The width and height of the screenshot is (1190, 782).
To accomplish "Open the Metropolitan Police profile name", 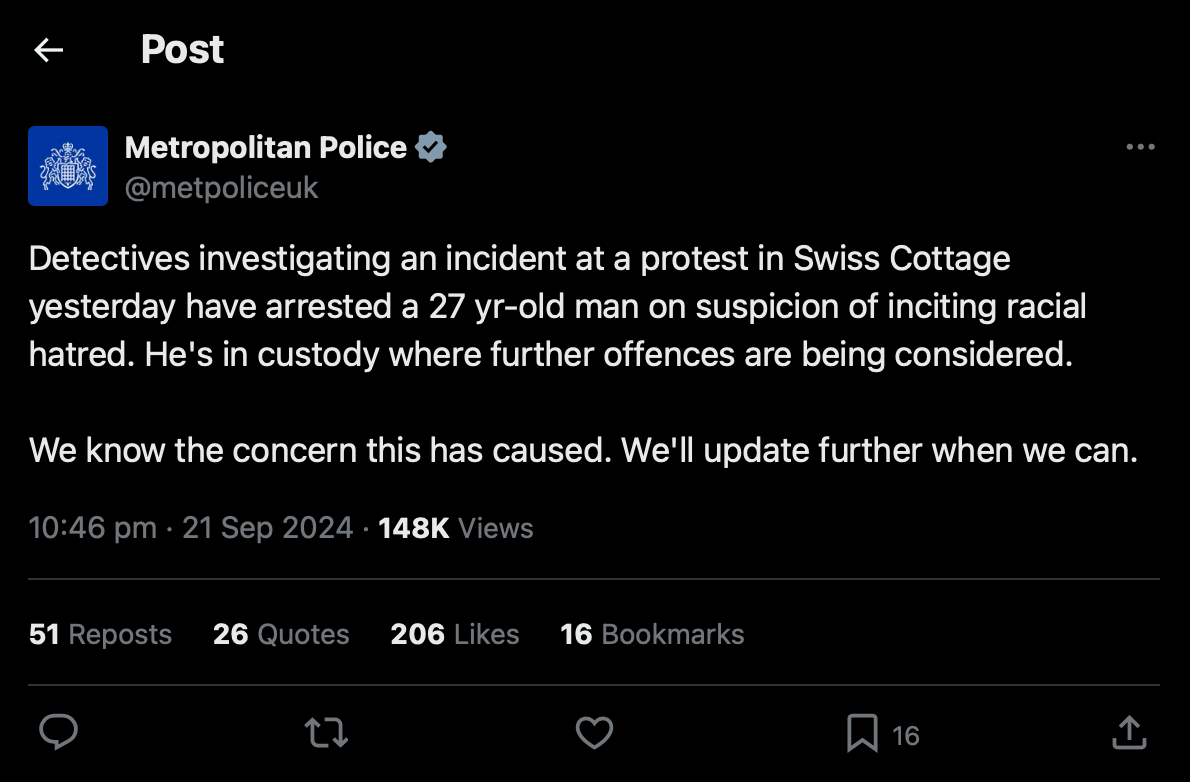I will (x=265, y=147).
